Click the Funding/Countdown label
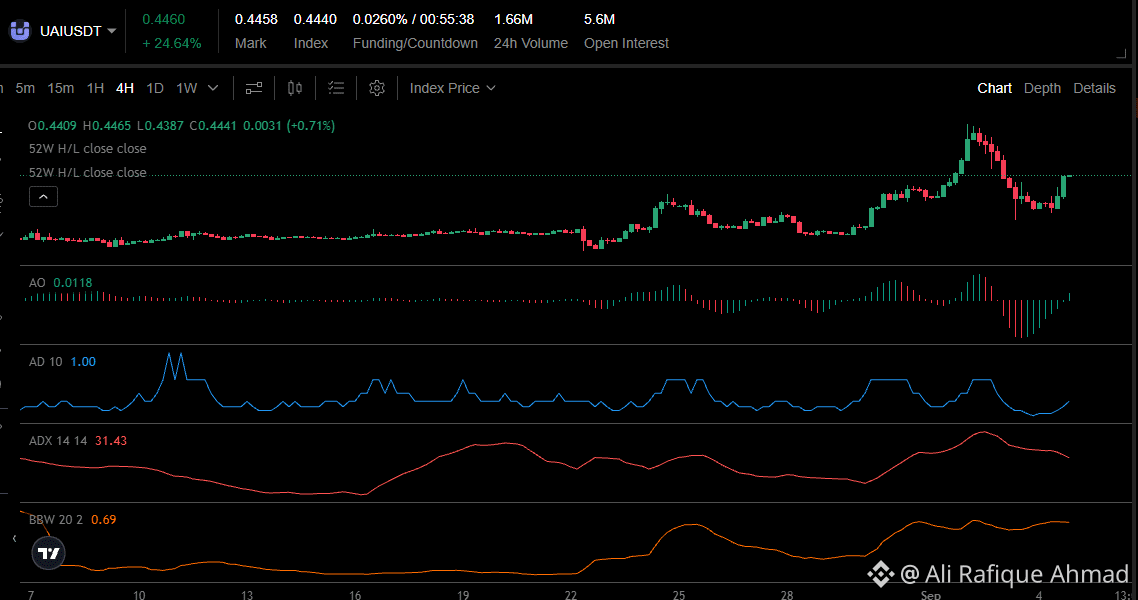The image size is (1138, 600). (x=415, y=44)
